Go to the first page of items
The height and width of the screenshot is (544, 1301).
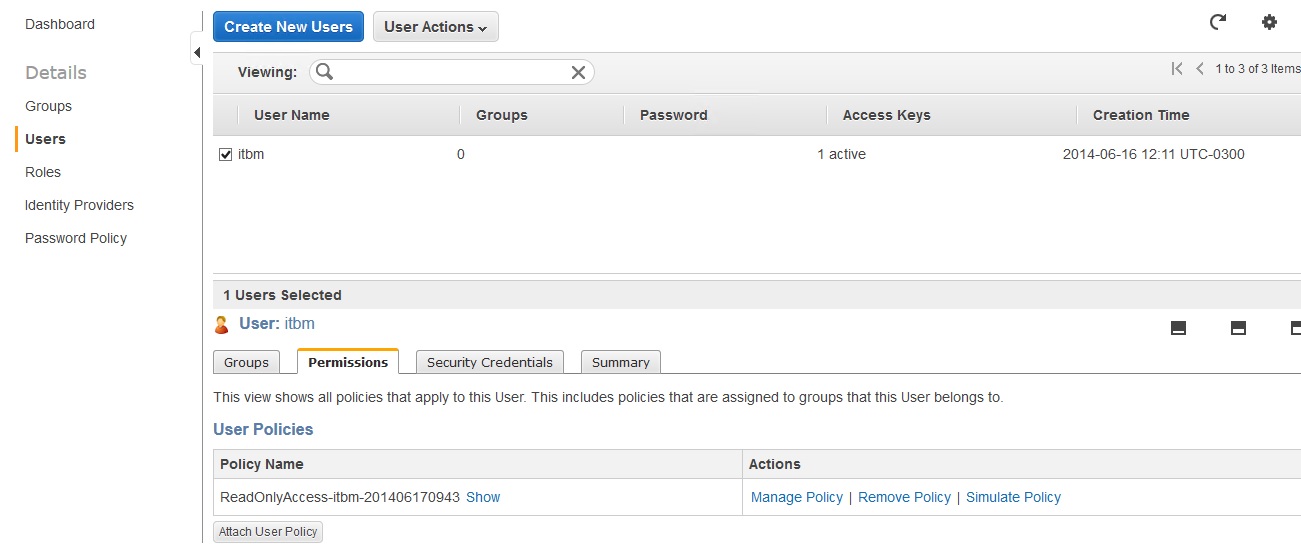pos(1177,69)
